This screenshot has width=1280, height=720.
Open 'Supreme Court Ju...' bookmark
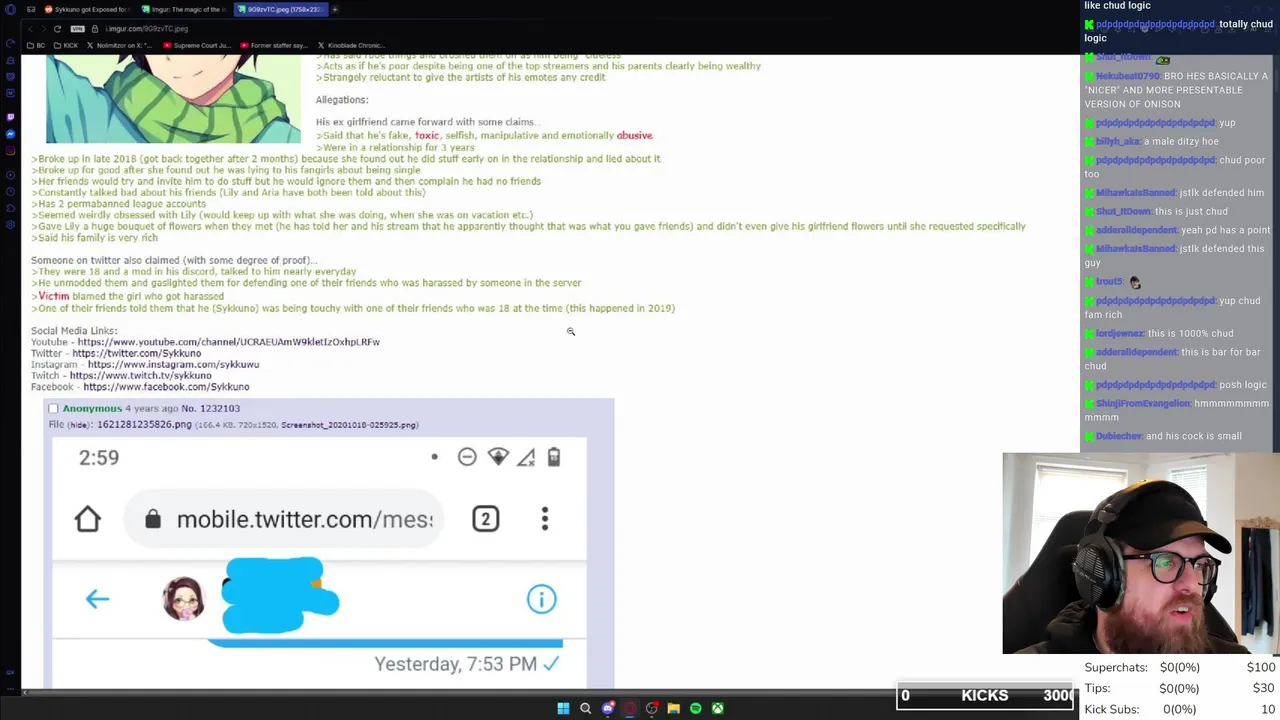196,45
